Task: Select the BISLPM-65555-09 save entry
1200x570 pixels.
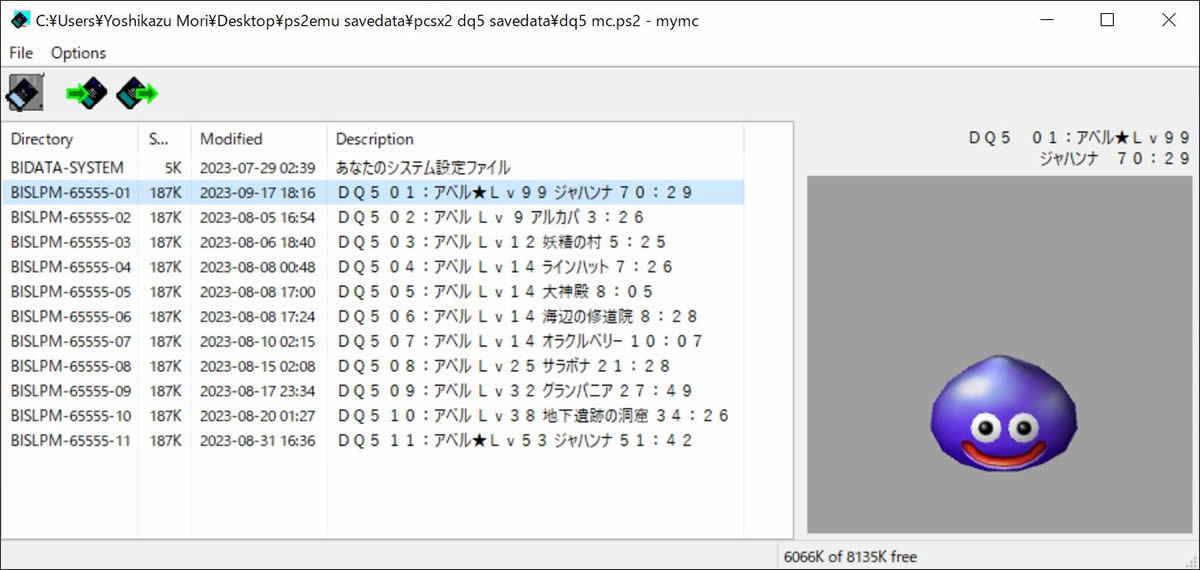Action: pyautogui.click(x=373, y=391)
